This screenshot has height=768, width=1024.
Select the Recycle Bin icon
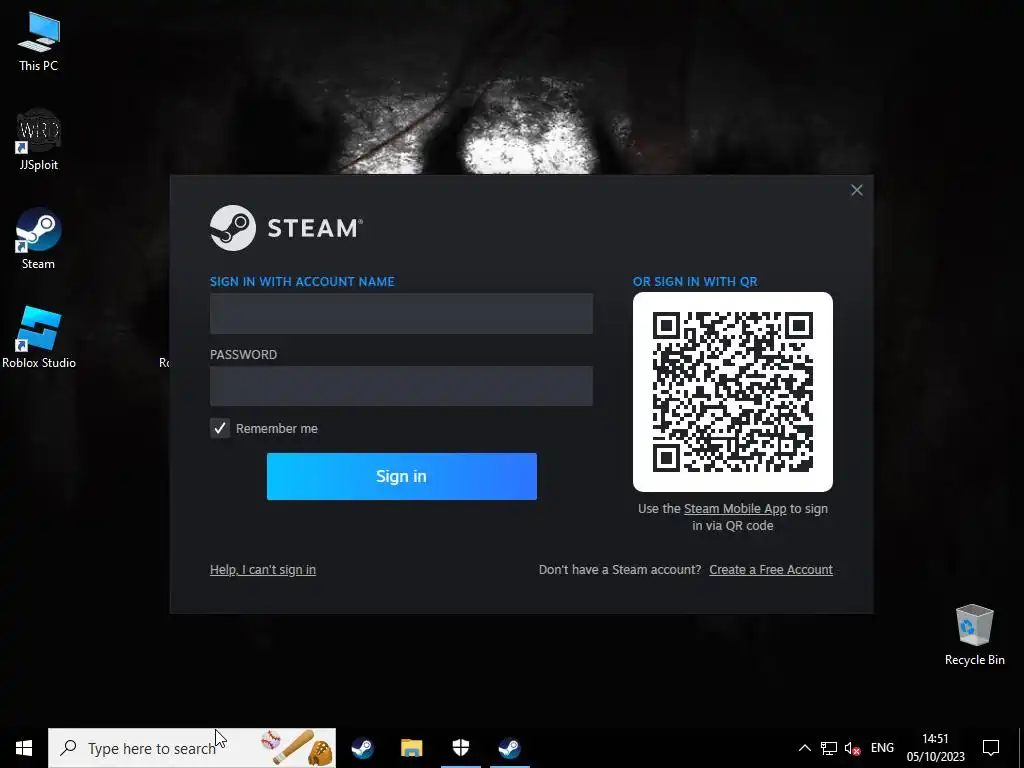pos(974,635)
